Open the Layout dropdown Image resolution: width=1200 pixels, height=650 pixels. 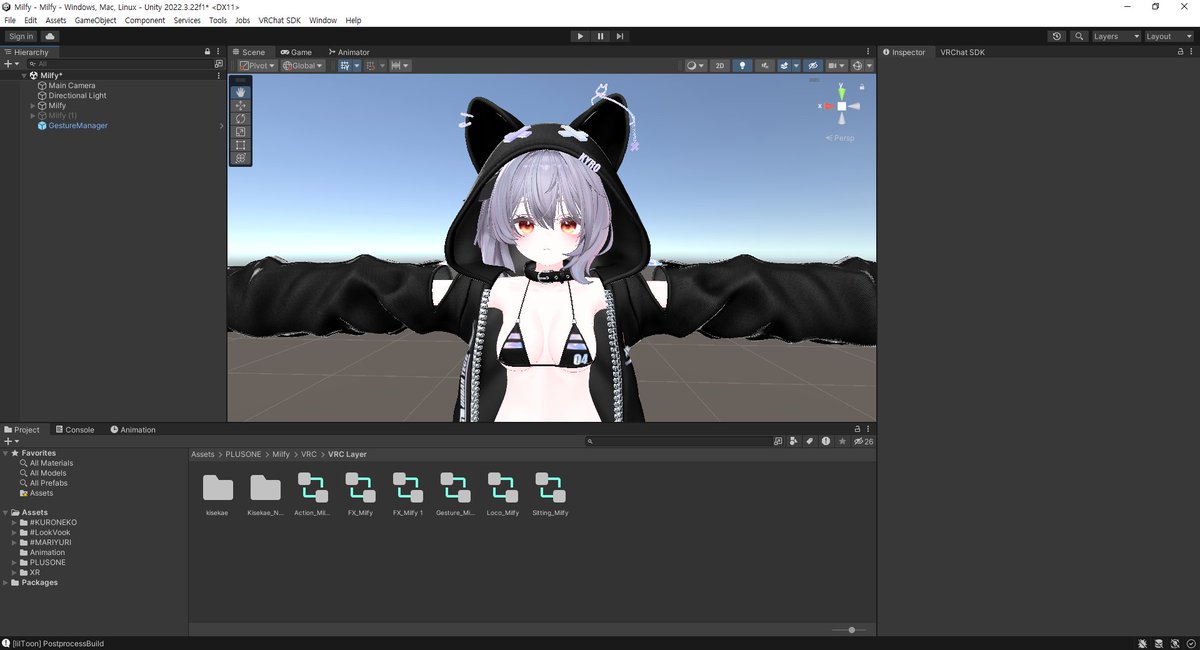[1168, 36]
